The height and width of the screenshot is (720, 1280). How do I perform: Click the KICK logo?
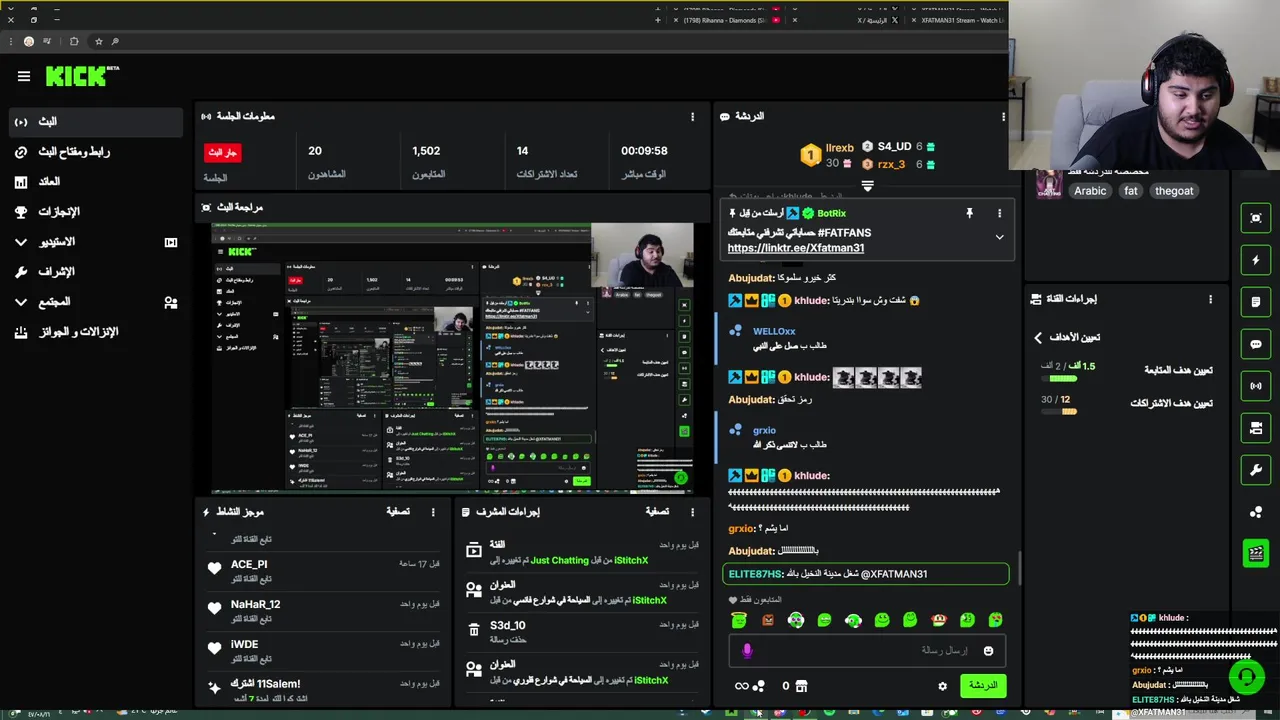[x=82, y=76]
